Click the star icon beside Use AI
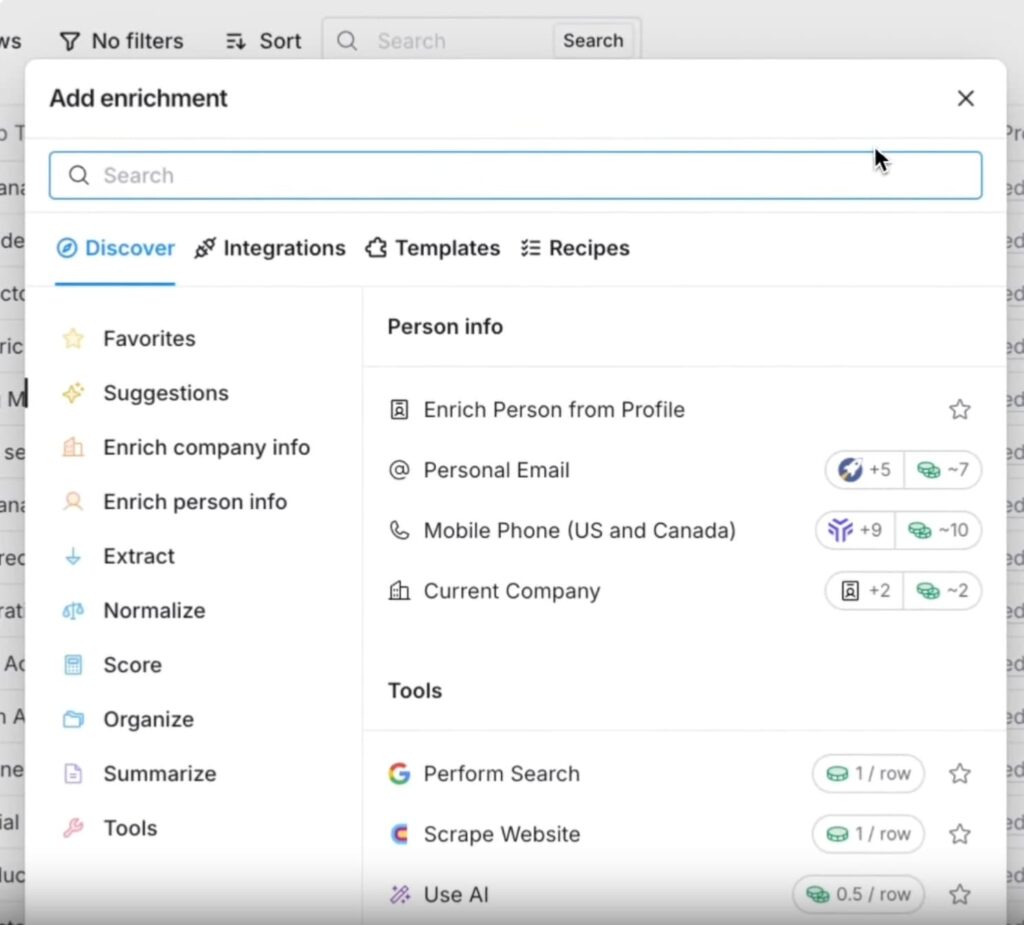 tap(959, 895)
